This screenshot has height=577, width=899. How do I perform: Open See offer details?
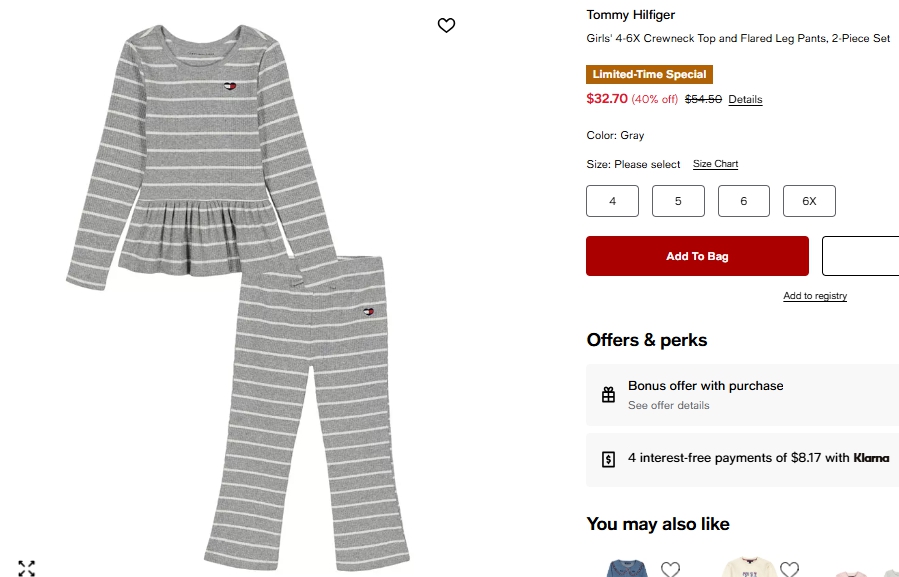coord(668,406)
